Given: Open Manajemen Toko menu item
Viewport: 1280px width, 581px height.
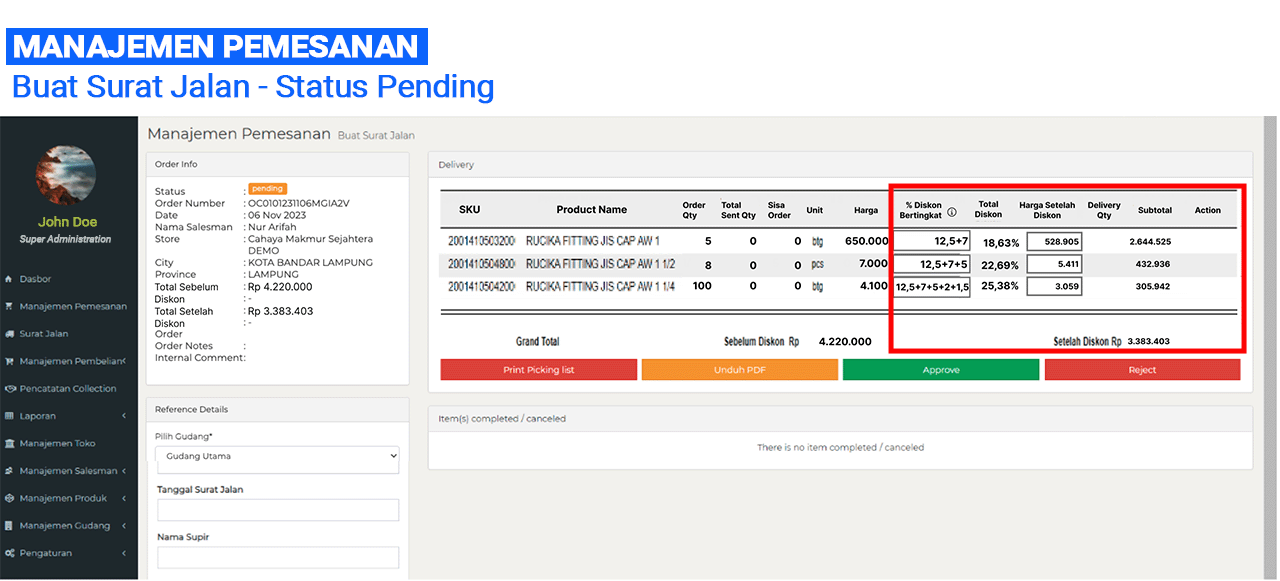Looking at the screenshot, I should (57, 443).
